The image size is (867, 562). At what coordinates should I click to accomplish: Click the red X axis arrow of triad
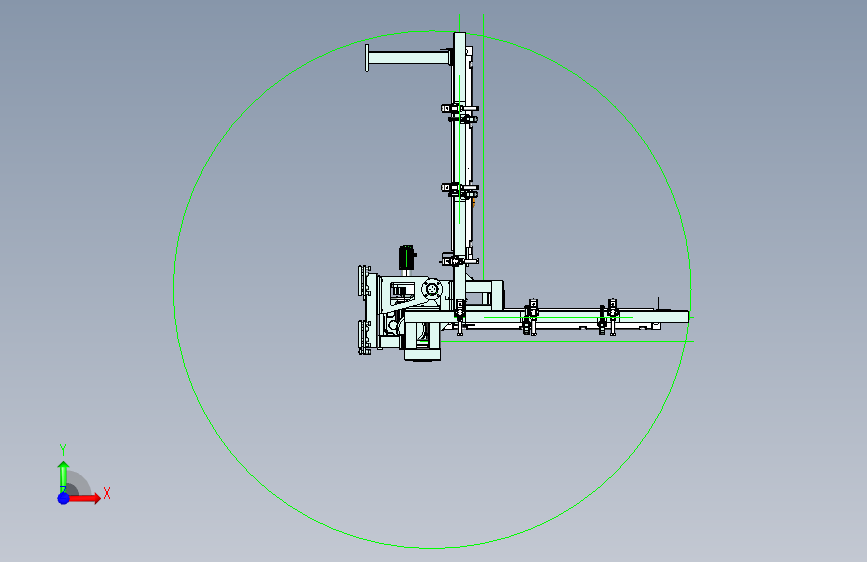(84, 498)
